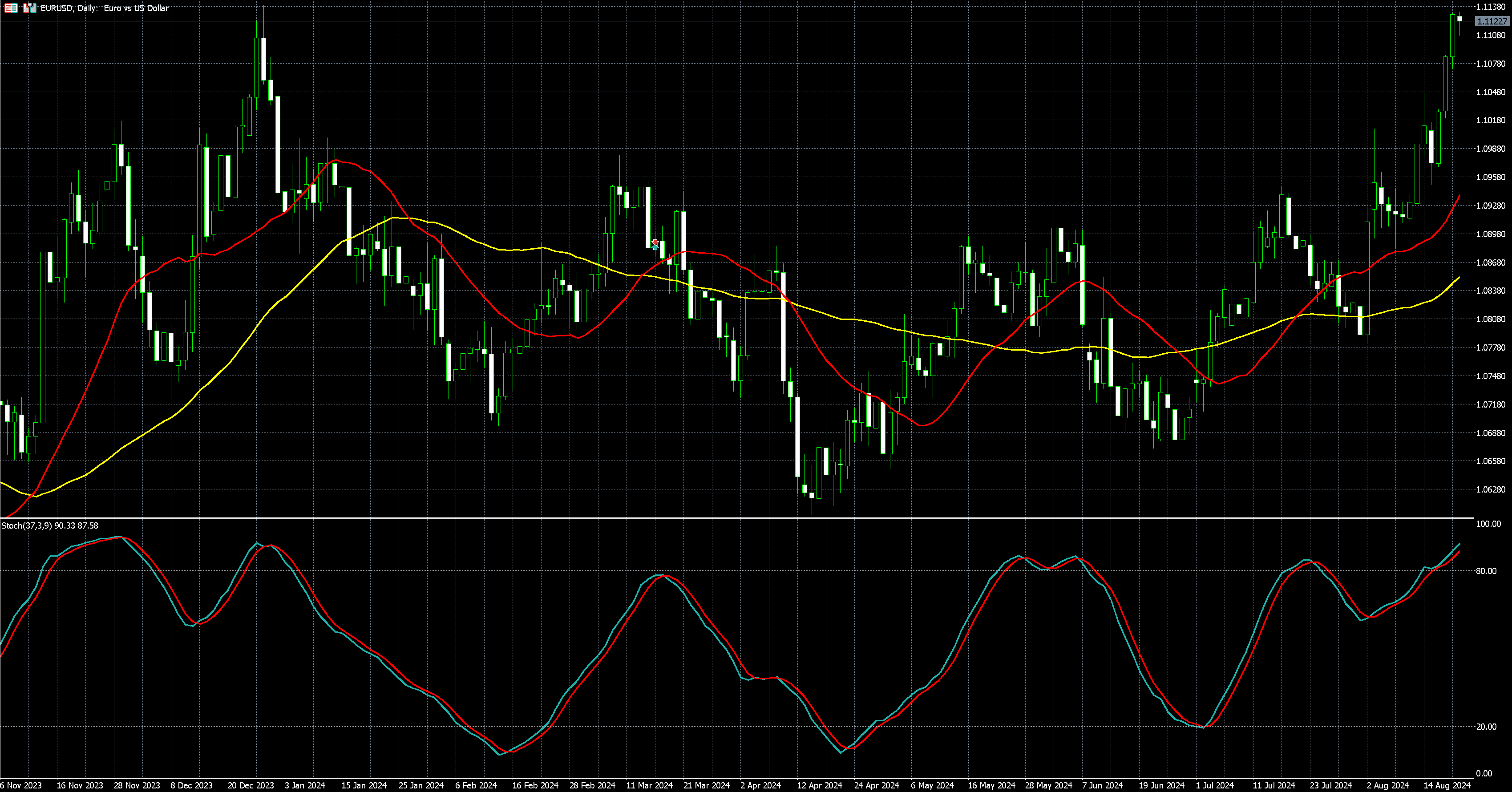Click the 12 Apr 2024 date label
The image size is (1512, 792).
(819, 785)
